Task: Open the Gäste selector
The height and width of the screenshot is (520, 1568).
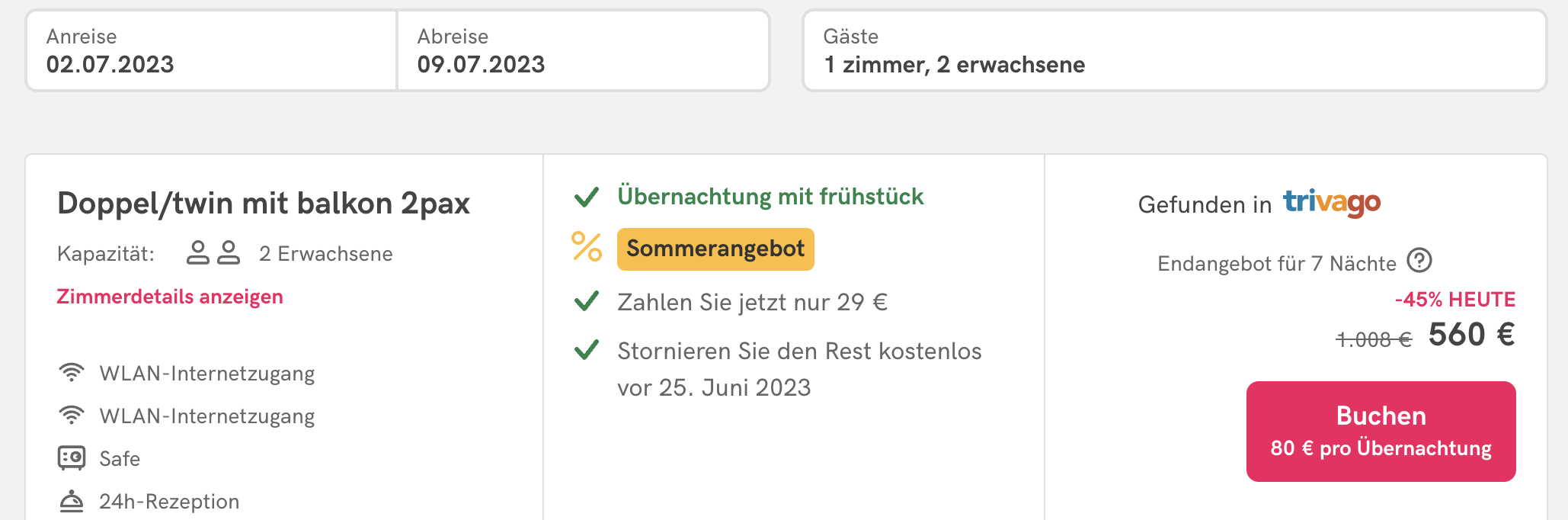Action: pos(1174,50)
